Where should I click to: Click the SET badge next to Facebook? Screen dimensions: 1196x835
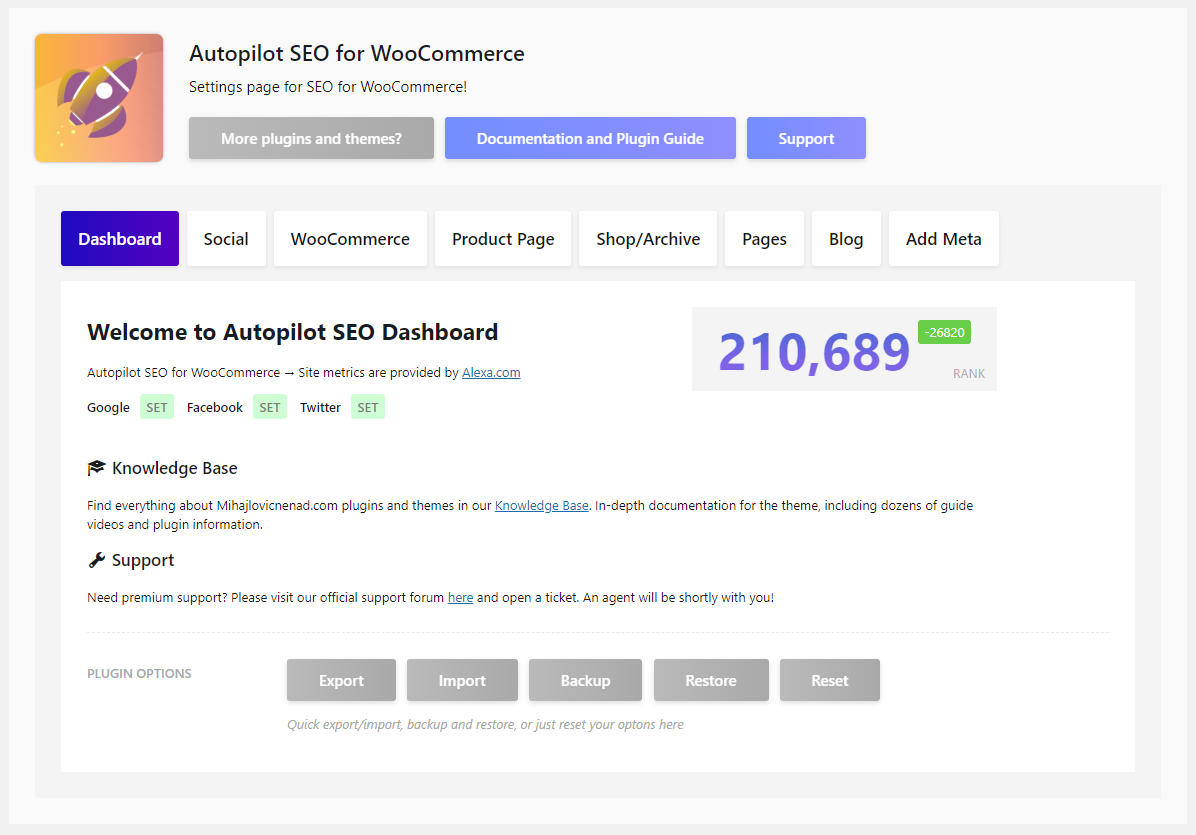pyautogui.click(x=269, y=407)
